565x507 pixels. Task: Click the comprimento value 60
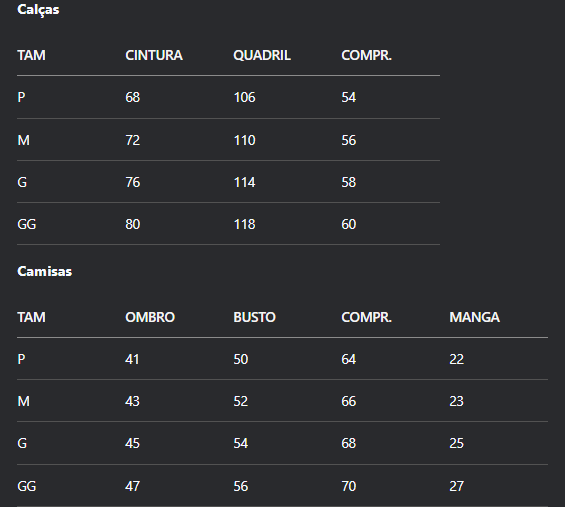(x=349, y=224)
